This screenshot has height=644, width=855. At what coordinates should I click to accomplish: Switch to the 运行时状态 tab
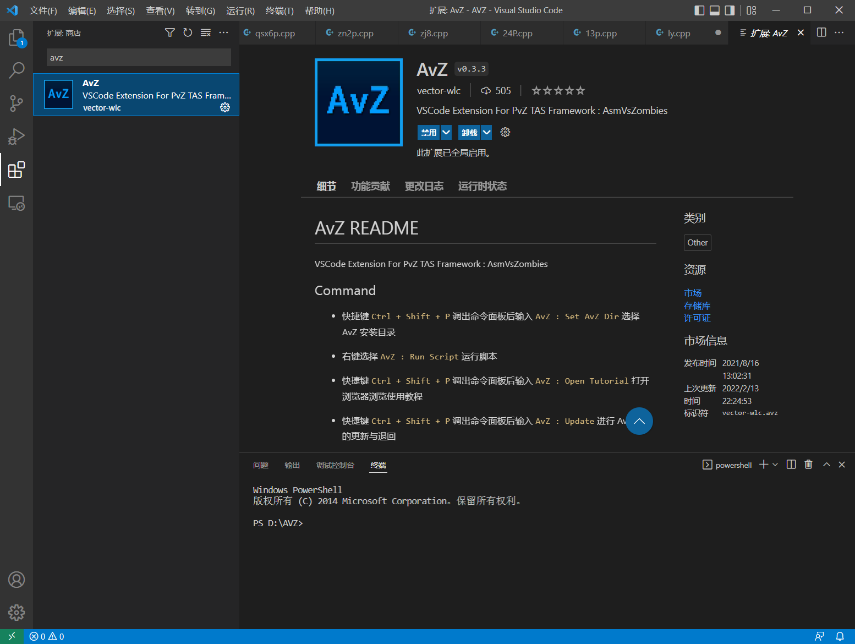(482, 186)
